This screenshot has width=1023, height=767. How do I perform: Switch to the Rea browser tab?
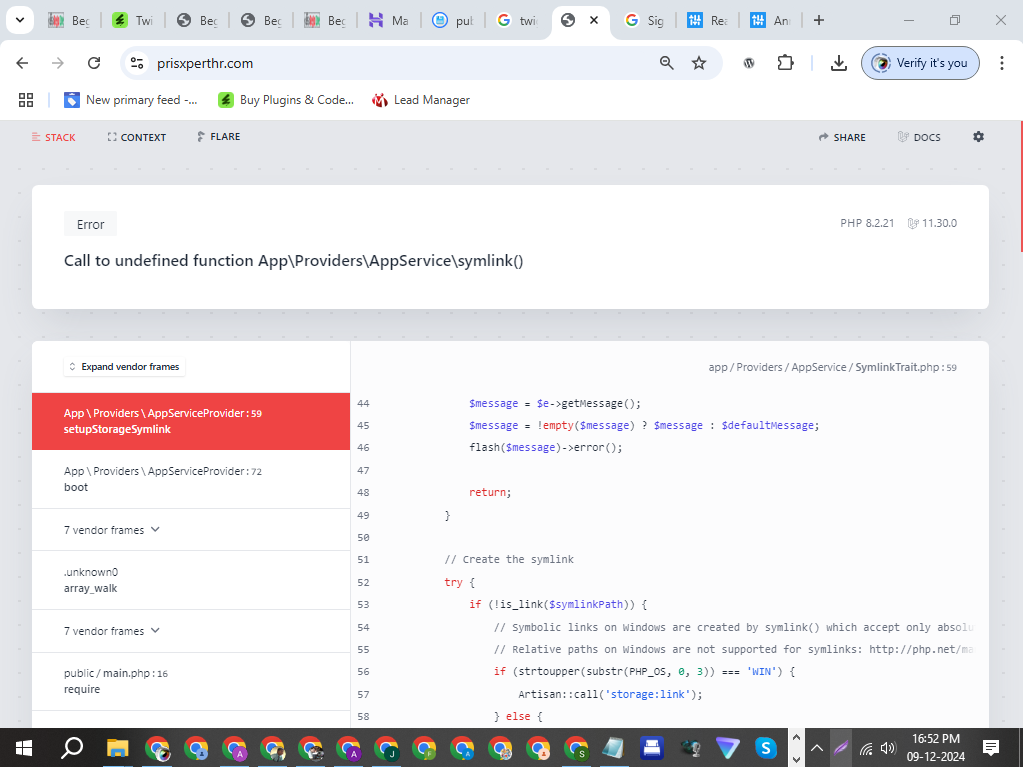point(708,20)
